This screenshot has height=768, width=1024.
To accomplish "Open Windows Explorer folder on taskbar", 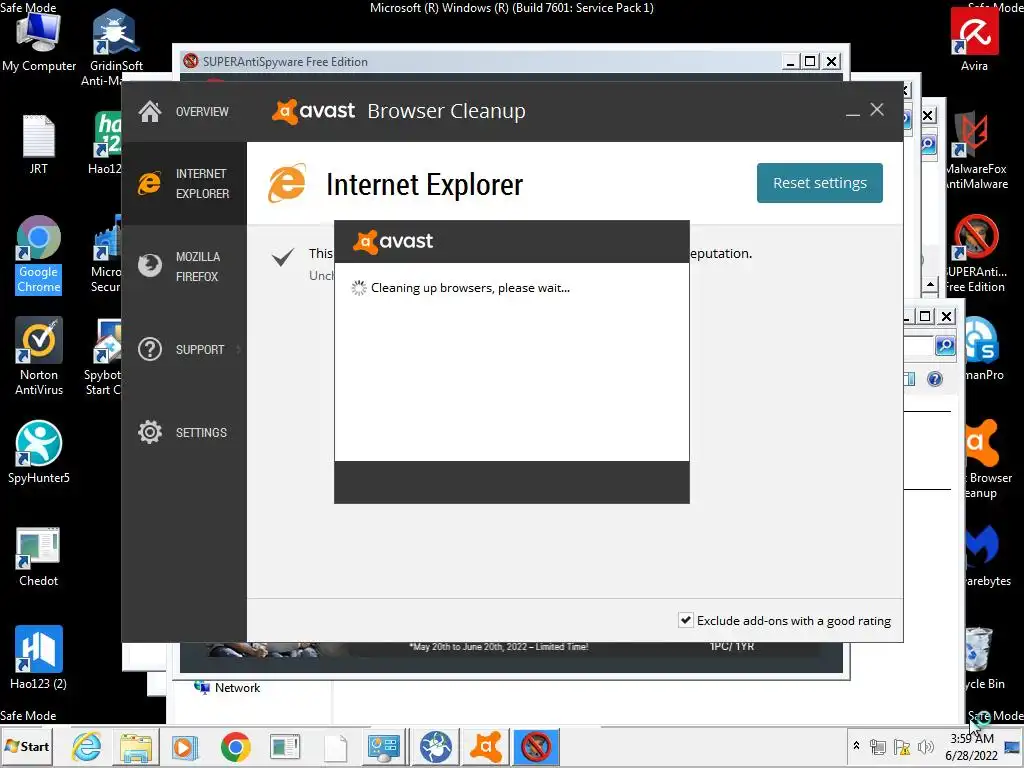I will pos(136,746).
